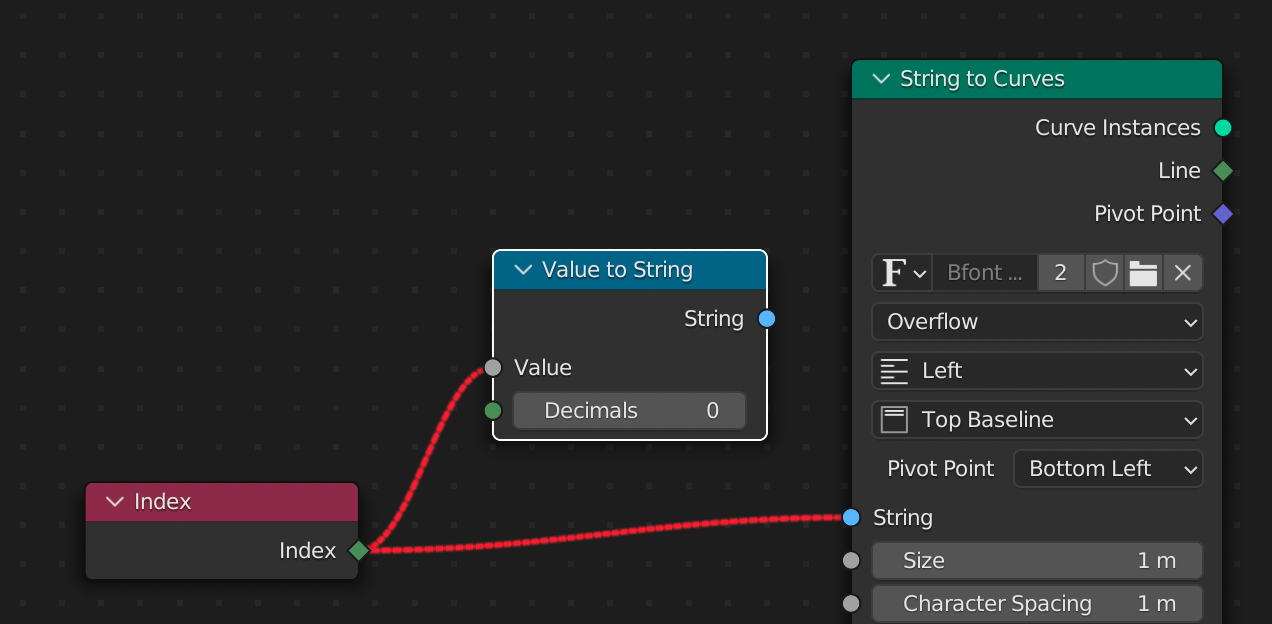This screenshot has width=1272, height=624.
Task: Click the Value input socket
Action: click(x=493, y=367)
